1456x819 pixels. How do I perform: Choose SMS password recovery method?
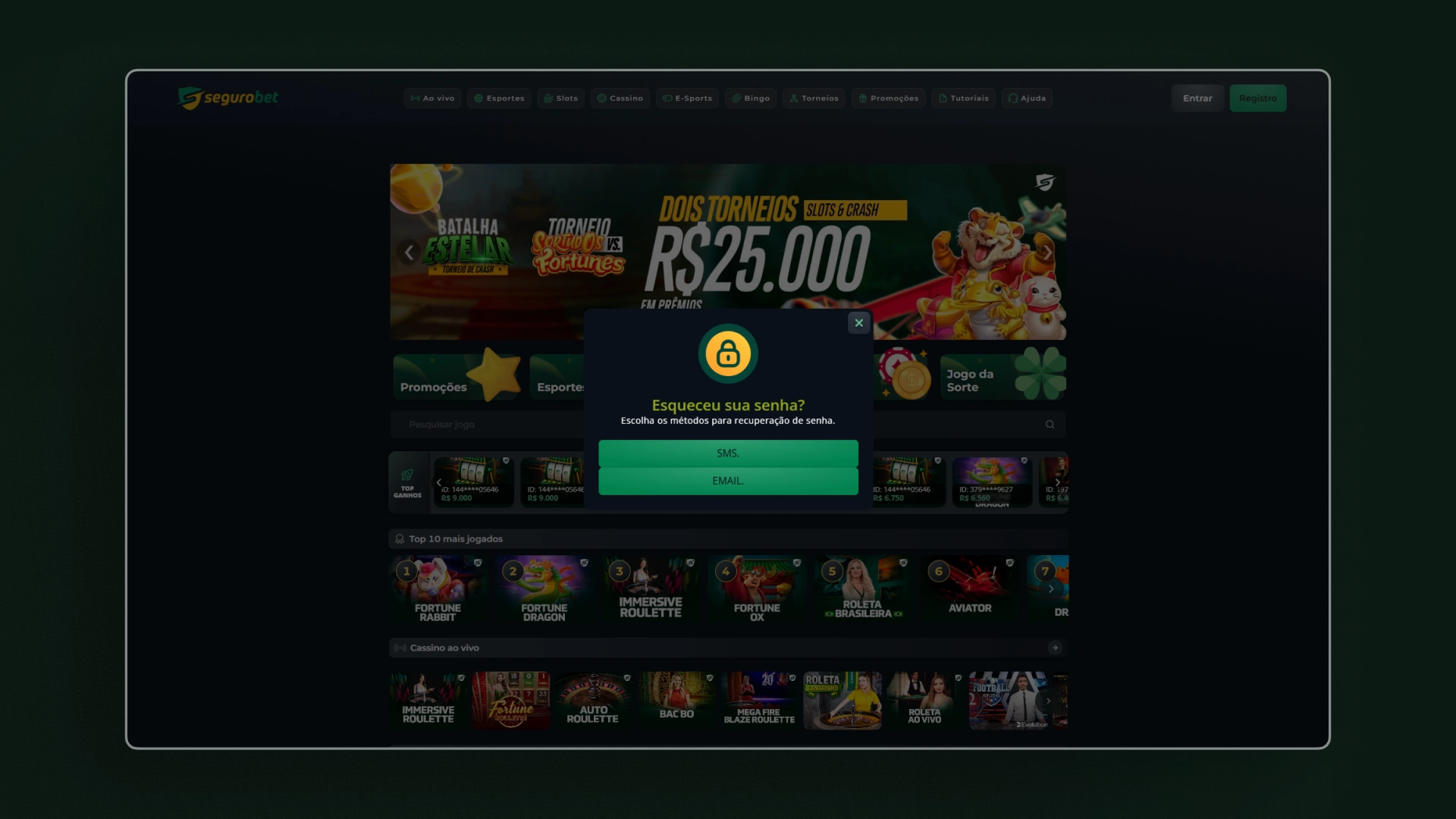[x=728, y=453]
